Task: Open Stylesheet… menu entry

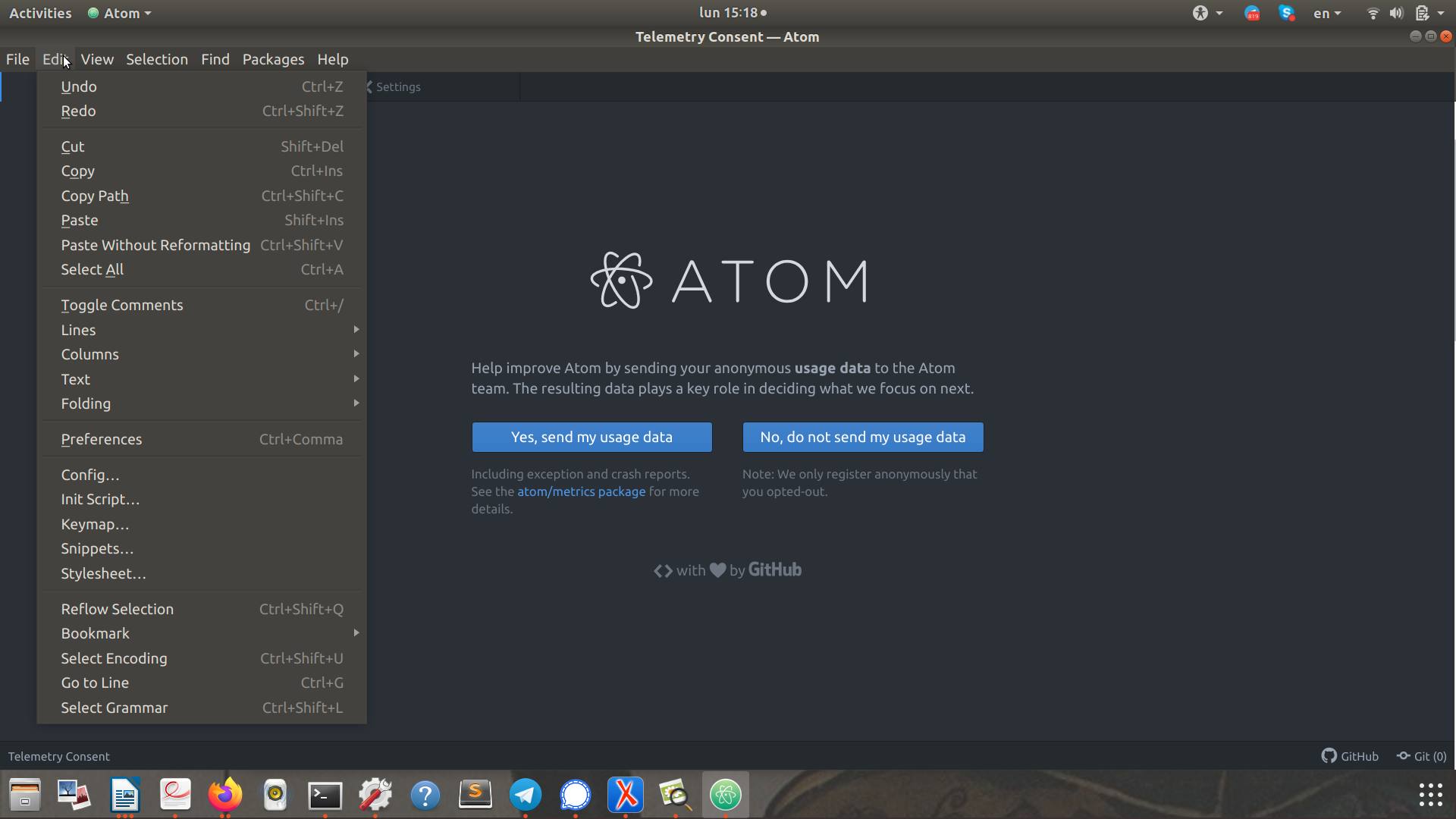Action: [x=202, y=573]
